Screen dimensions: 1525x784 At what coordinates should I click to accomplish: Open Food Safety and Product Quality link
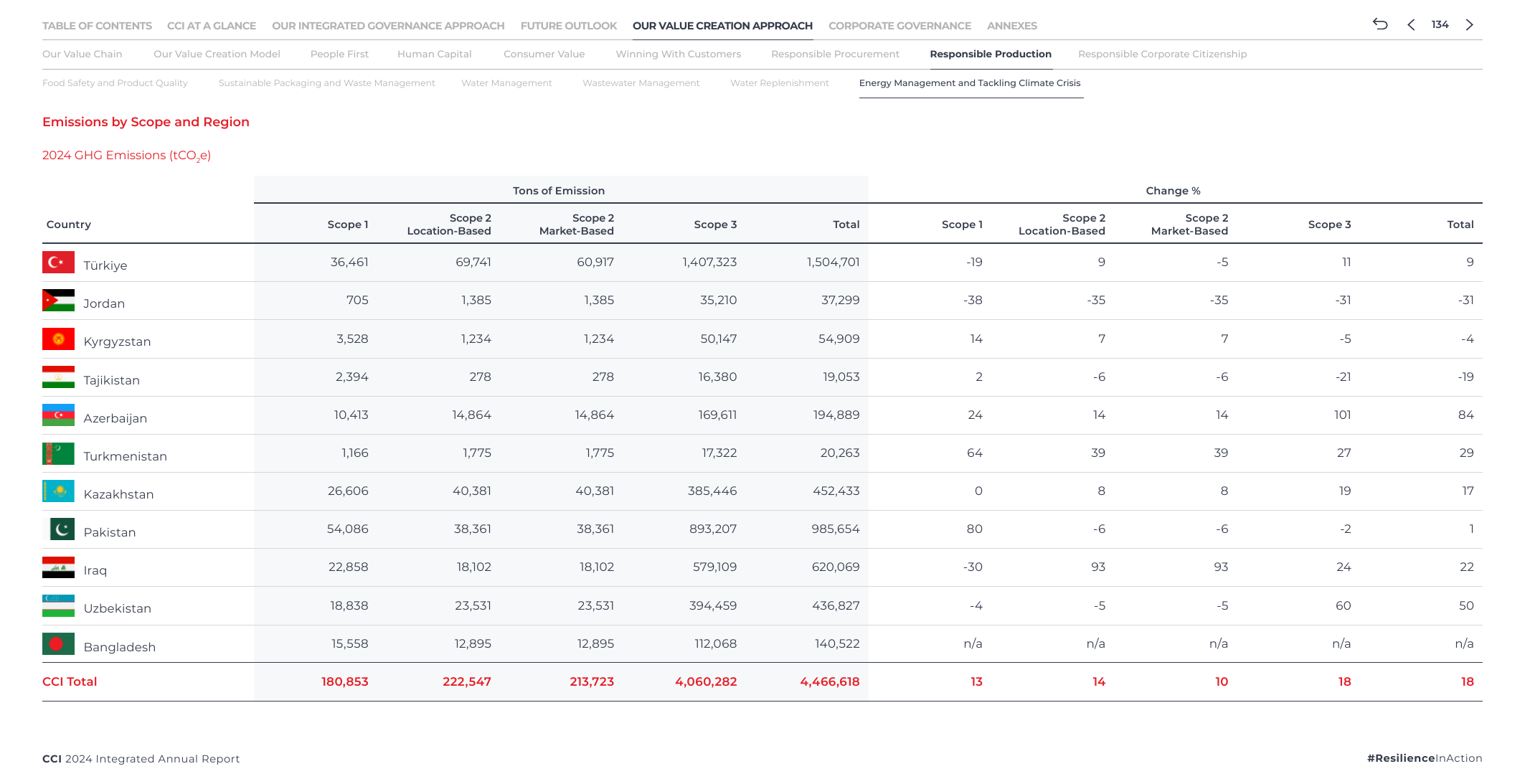tap(115, 83)
